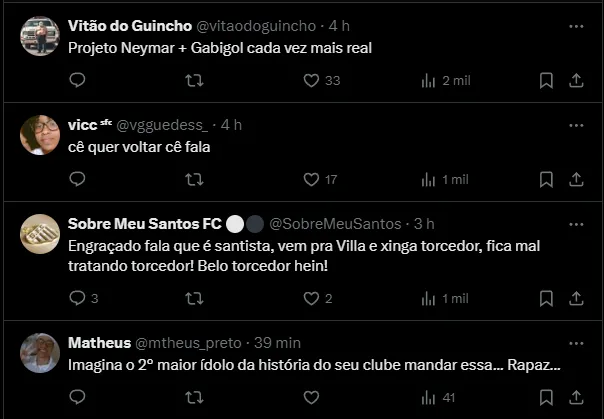Screen dimensions: 604x419
Task: Open the @vitaodoguincho handle link
Action: click(x=259, y=25)
